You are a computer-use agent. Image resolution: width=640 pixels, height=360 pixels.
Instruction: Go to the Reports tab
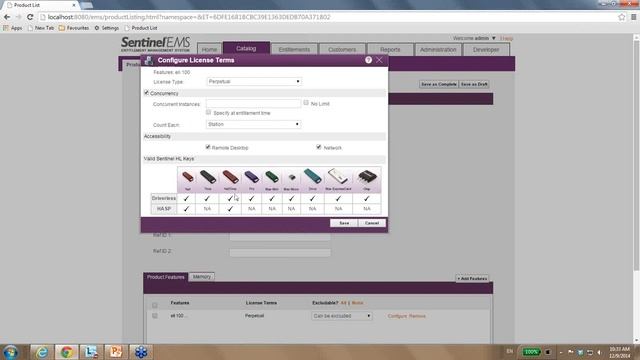[x=390, y=49]
